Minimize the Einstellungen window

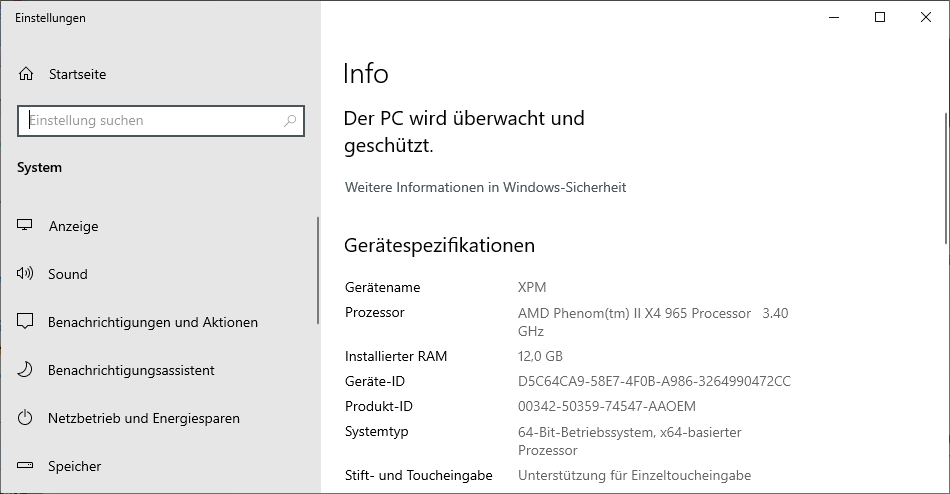point(834,18)
